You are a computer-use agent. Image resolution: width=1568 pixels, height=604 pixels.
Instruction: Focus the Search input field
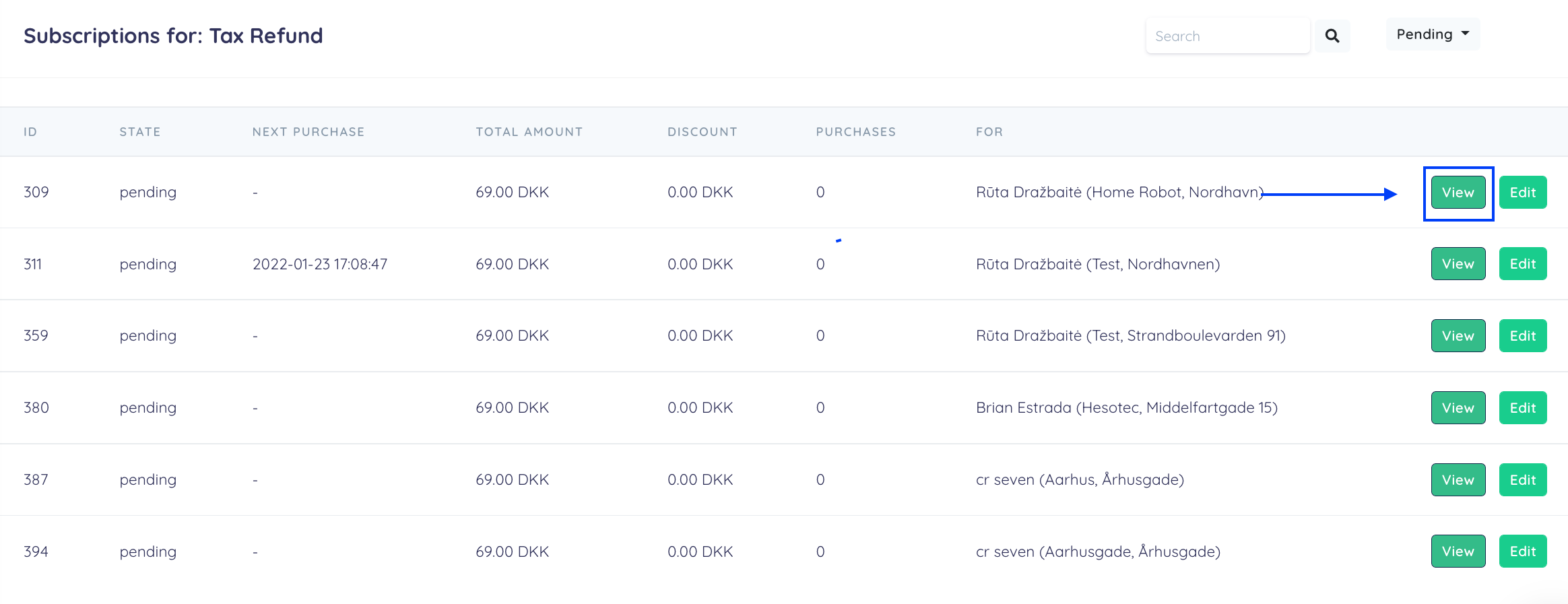(1227, 36)
